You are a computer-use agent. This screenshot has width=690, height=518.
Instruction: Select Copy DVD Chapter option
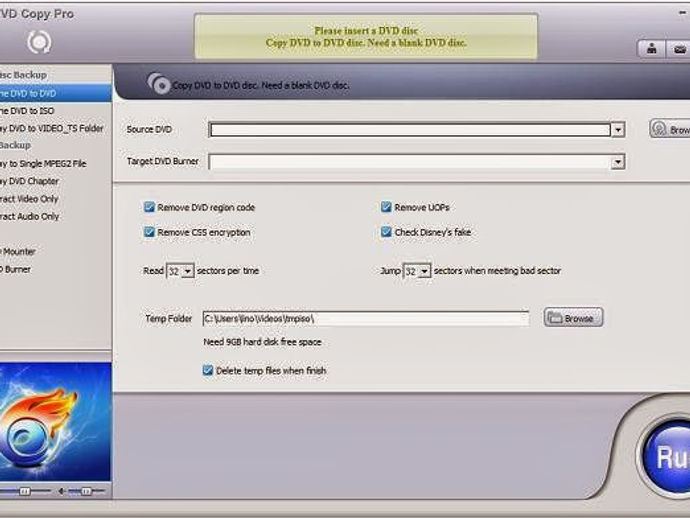55,181
